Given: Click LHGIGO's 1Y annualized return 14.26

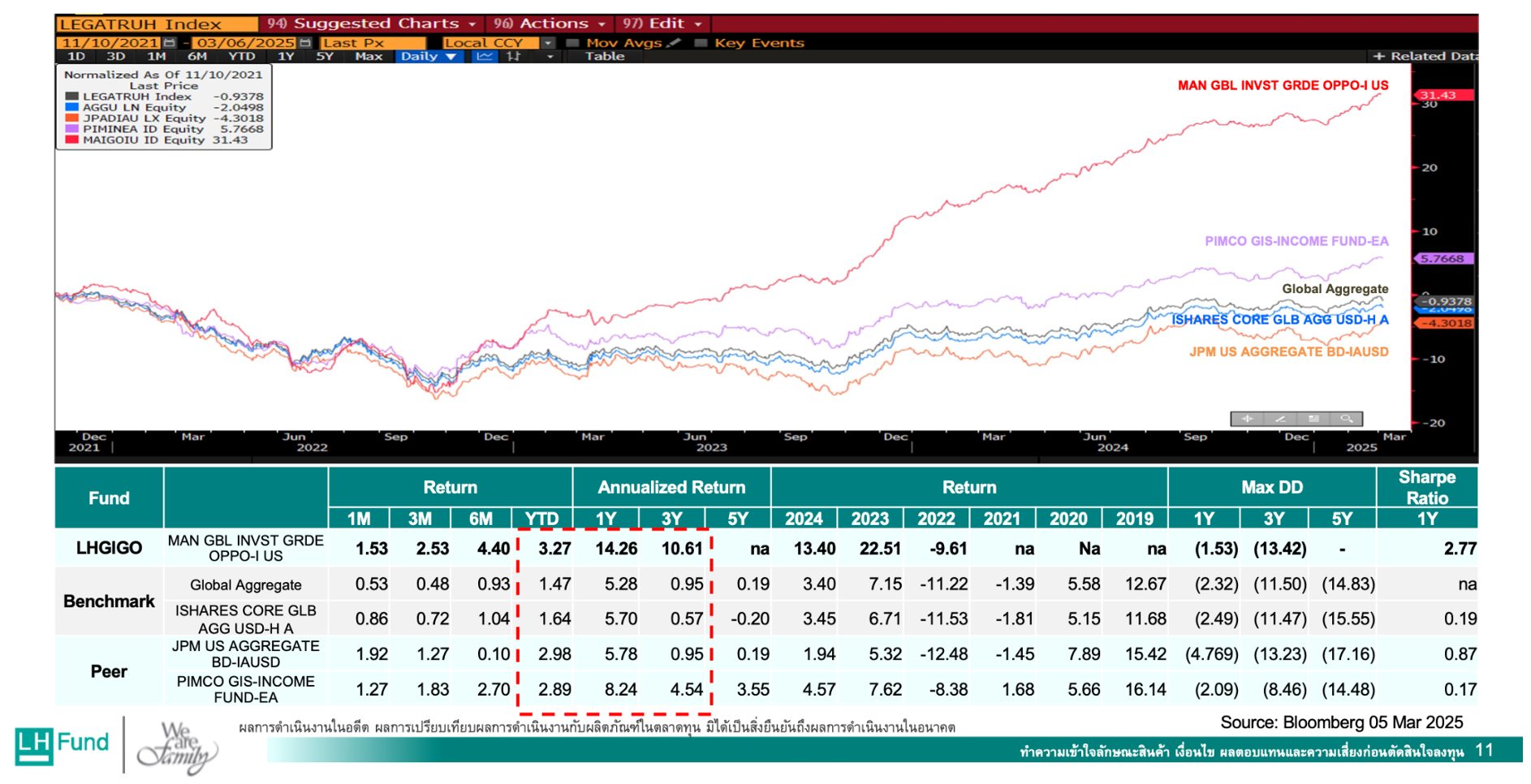Looking at the screenshot, I should pos(616,549).
